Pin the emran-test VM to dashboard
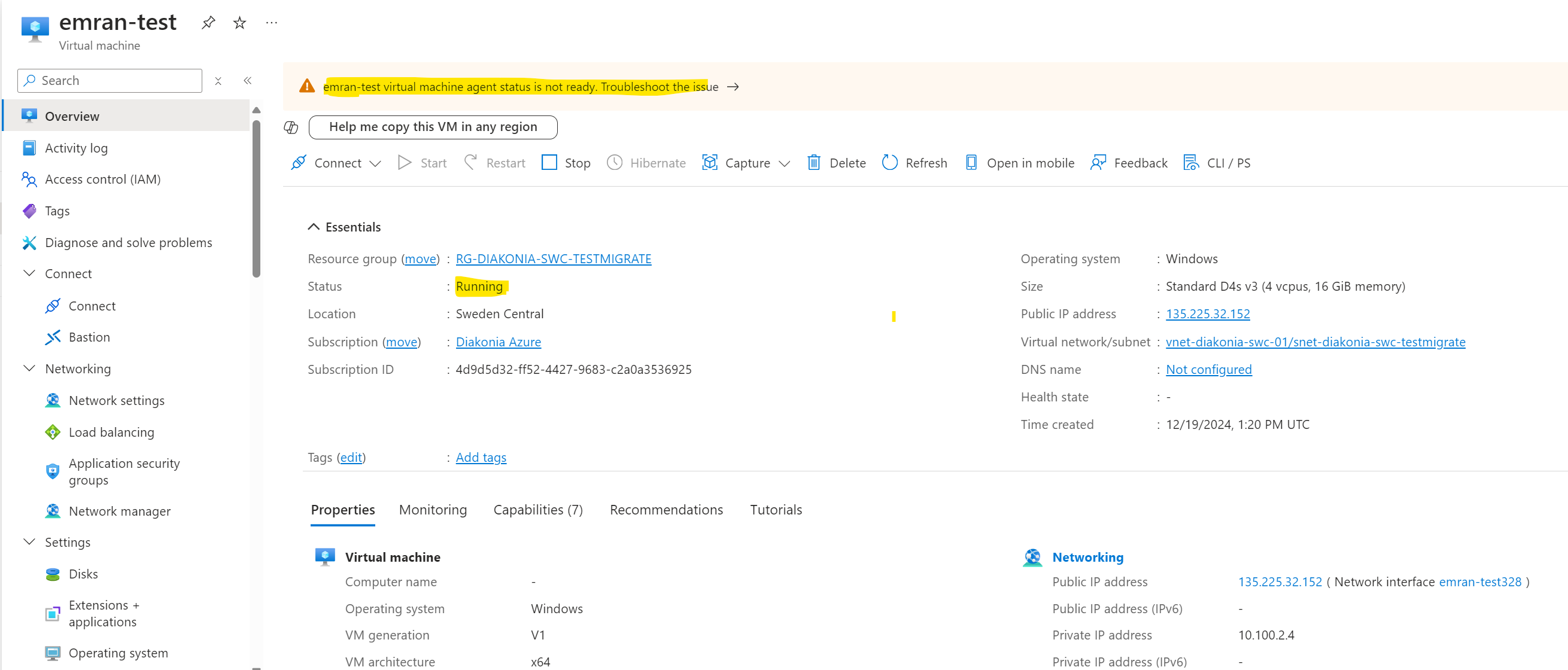1568x670 pixels. click(x=208, y=23)
